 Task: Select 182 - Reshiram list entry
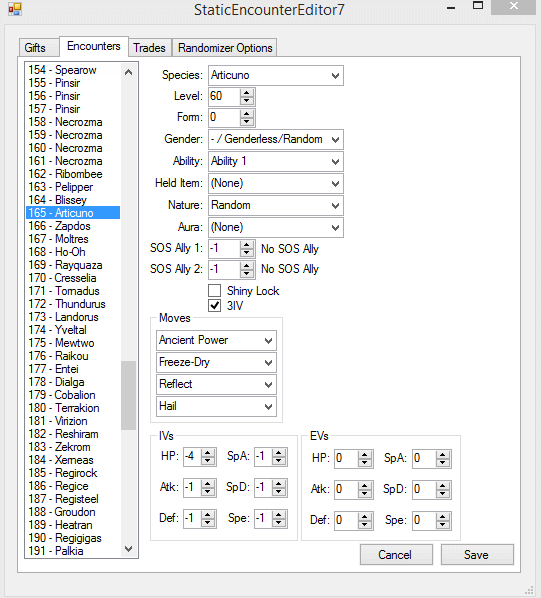click(73, 434)
